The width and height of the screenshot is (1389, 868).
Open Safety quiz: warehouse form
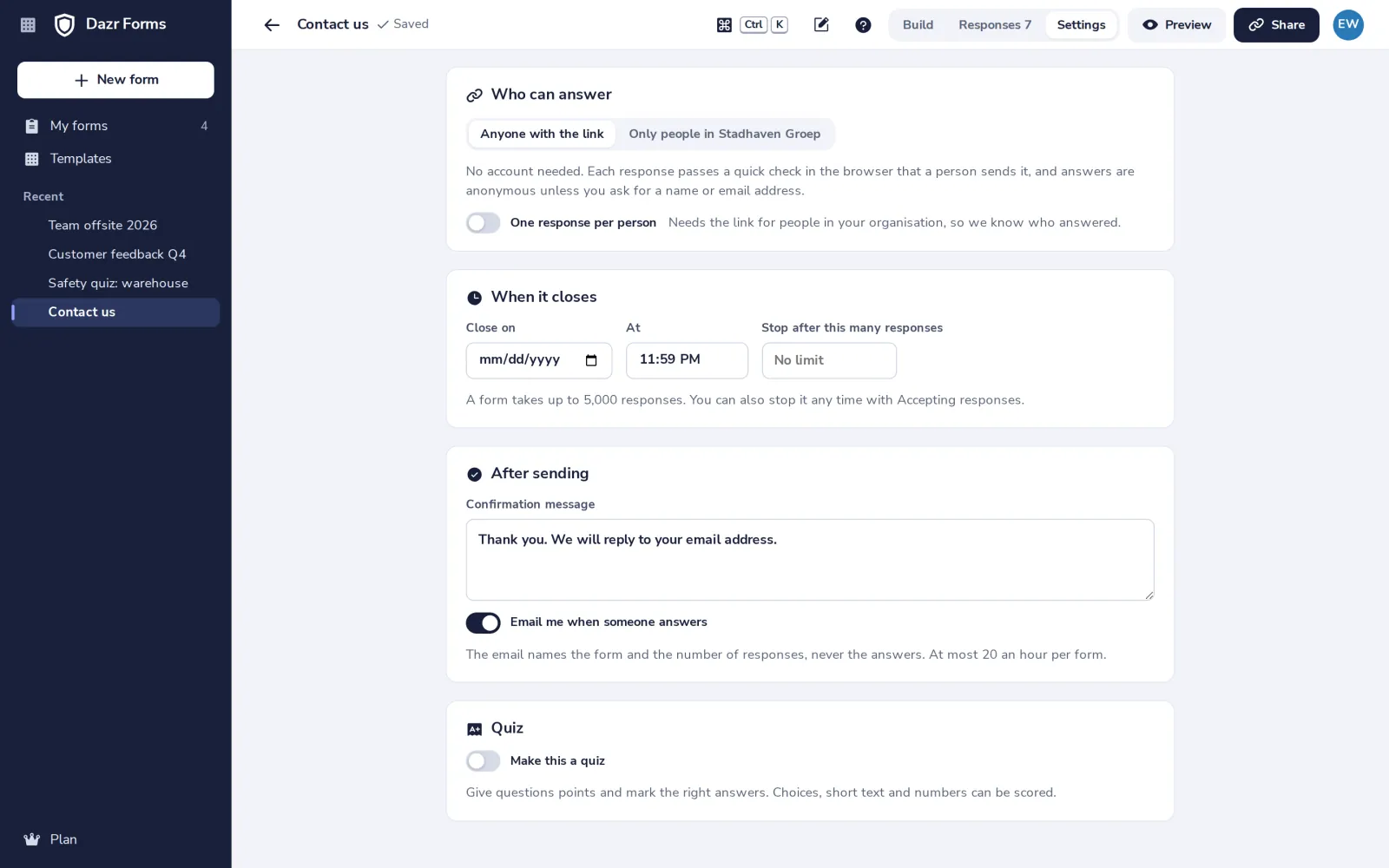(115, 284)
